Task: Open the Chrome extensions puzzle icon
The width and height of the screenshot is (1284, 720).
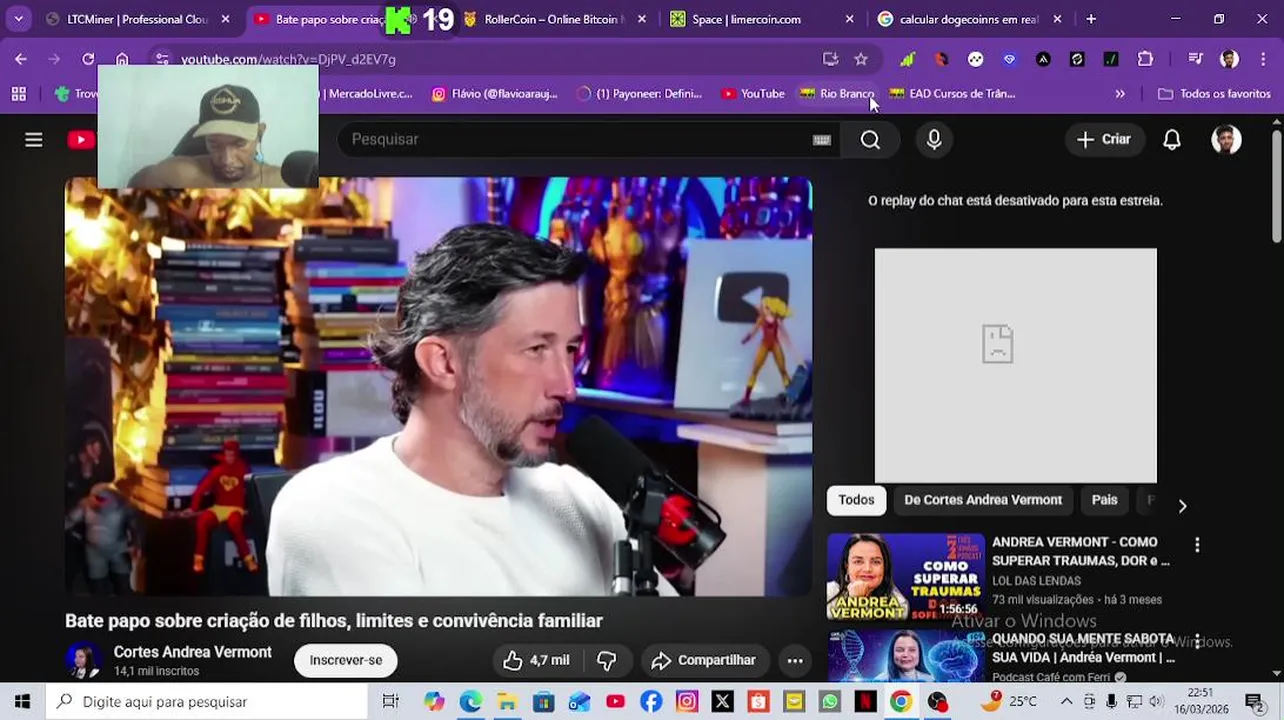Action: coord(1145,59)
